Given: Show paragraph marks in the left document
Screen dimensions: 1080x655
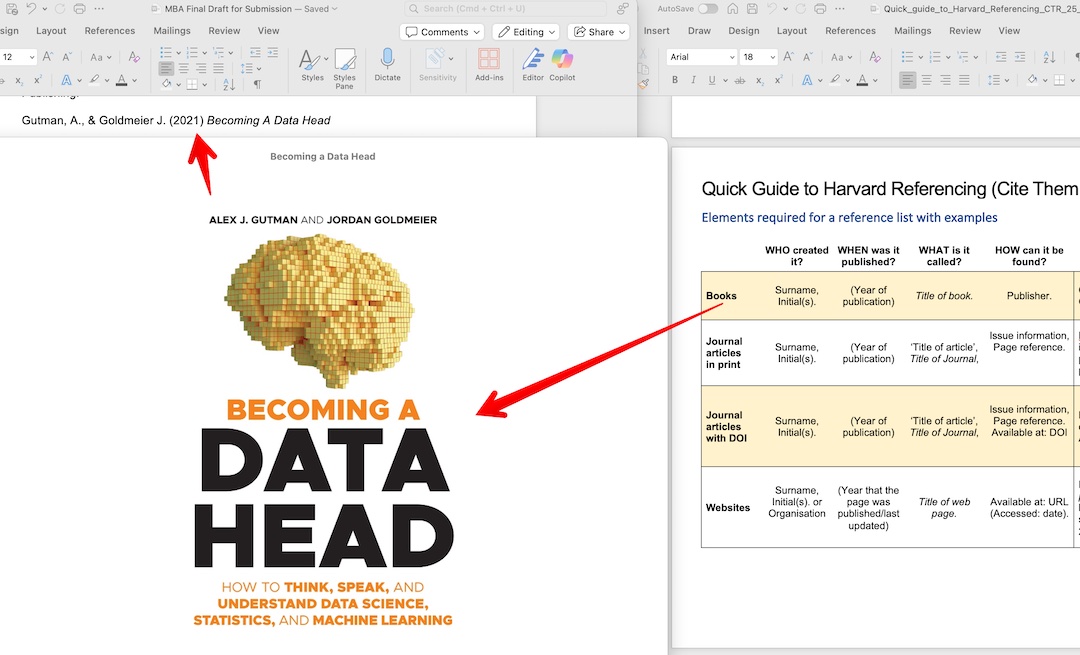Looking at the screenshot, I should [x=257, y=86].
